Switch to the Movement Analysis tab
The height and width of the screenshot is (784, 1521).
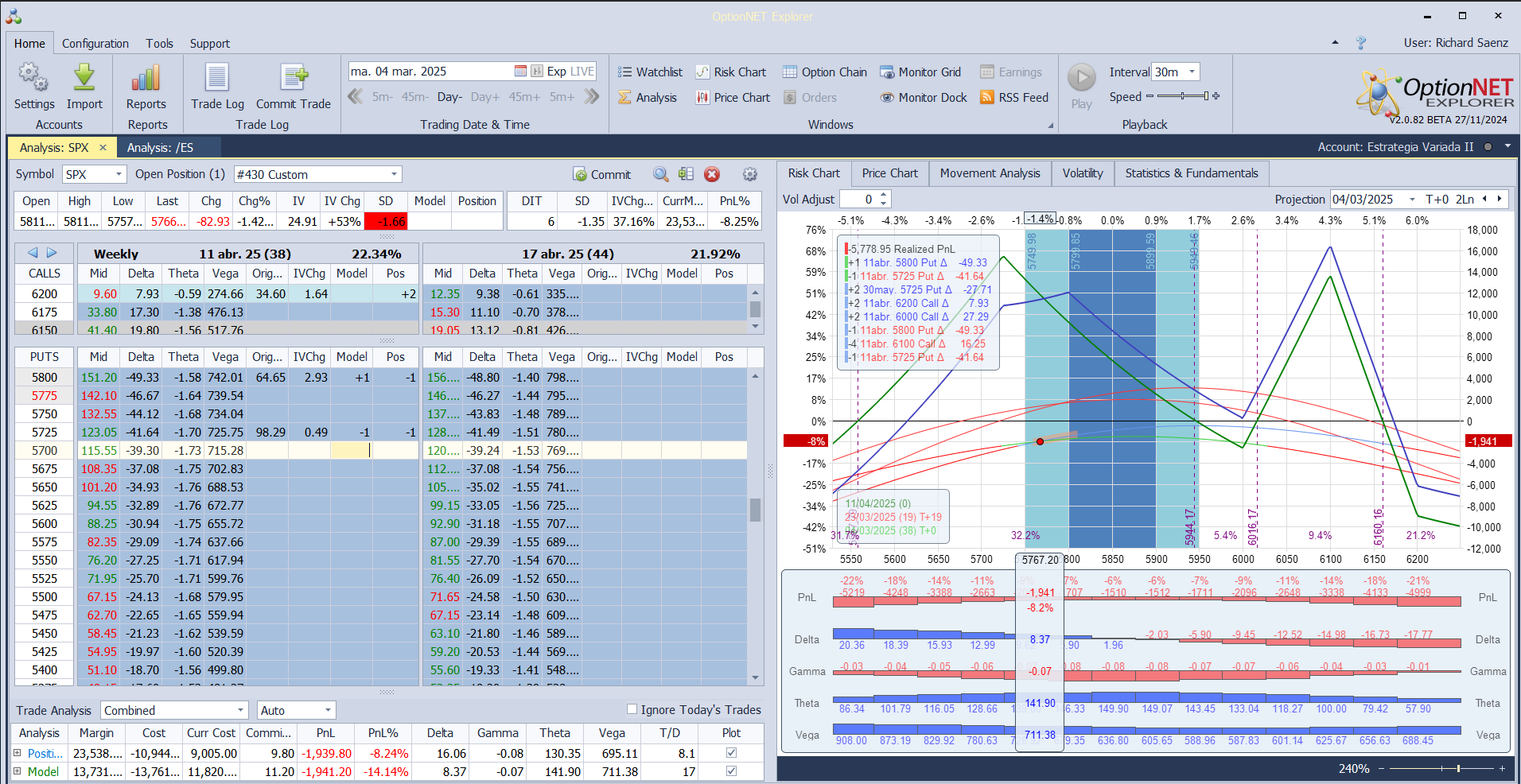990,173
